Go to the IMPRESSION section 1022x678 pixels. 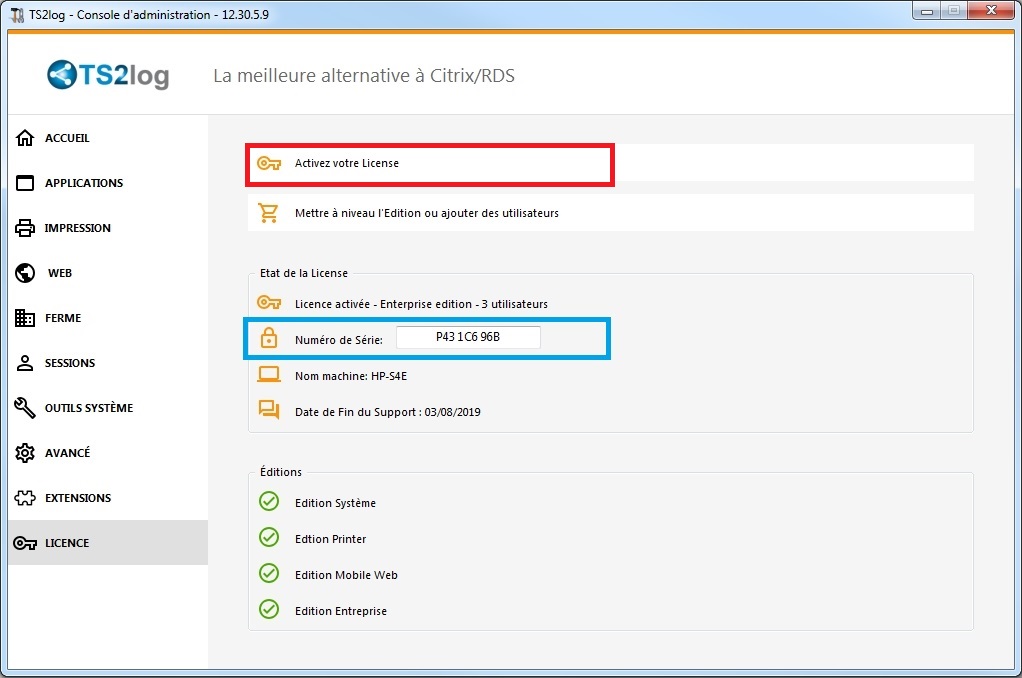[x=108, y=228]
